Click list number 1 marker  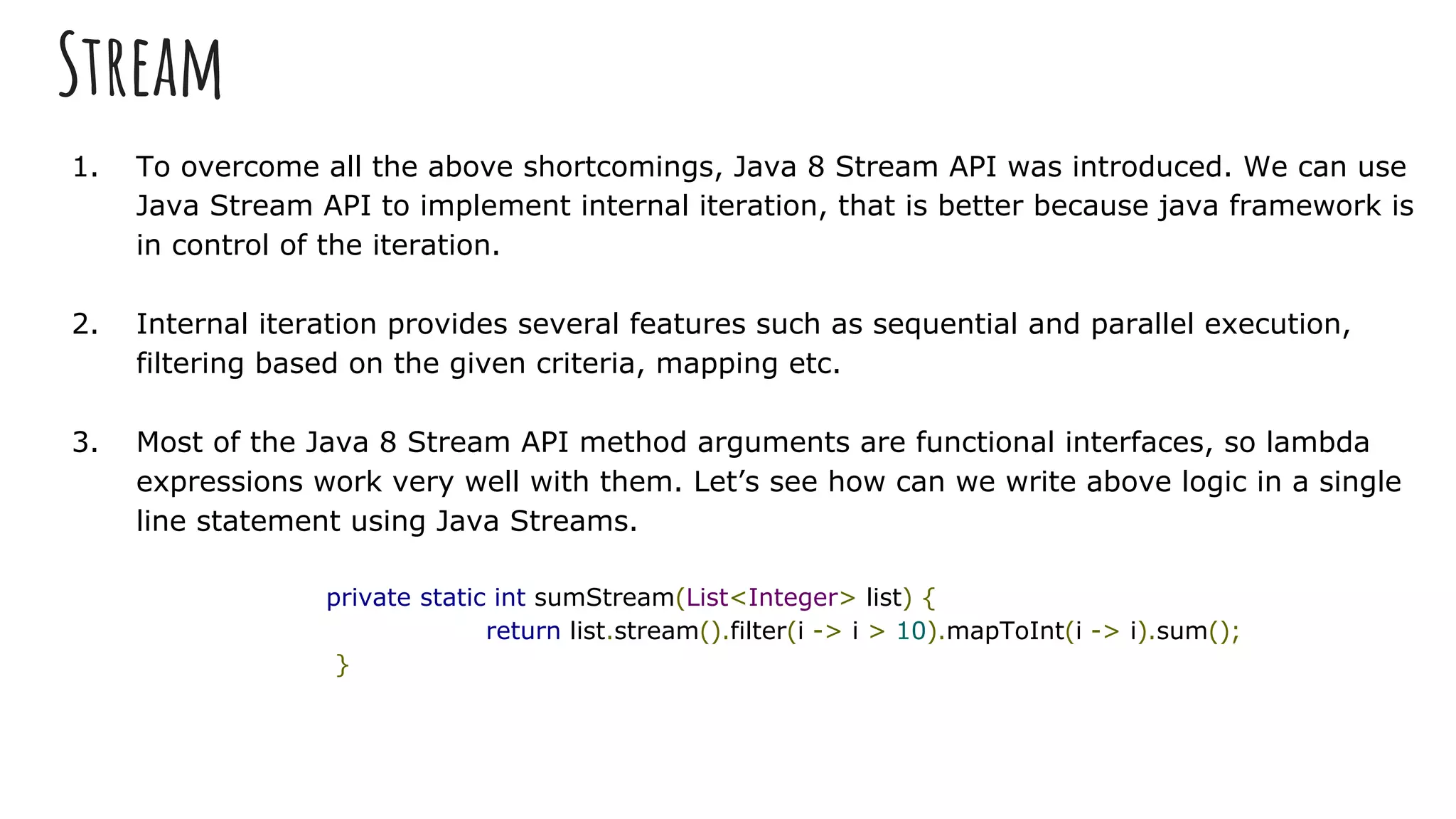[85, 167]
